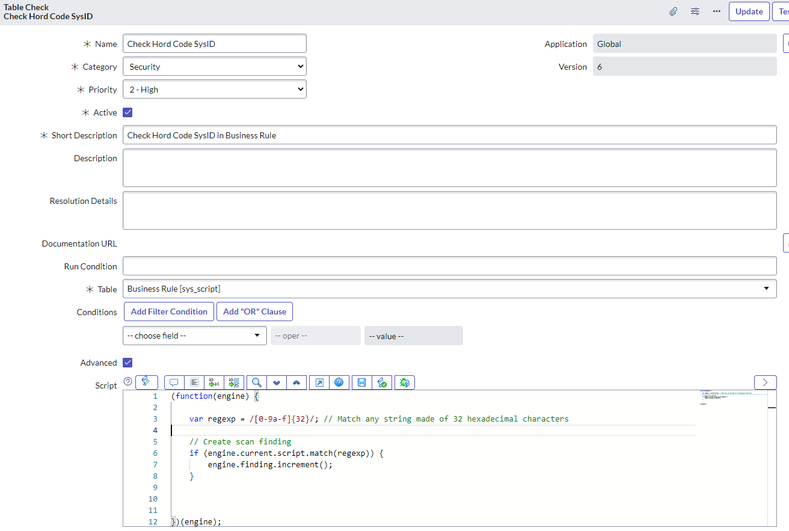This screenshot has width=789, height=531.
Task: Toggle the Active checkbox
Action: tap(128, 112)
